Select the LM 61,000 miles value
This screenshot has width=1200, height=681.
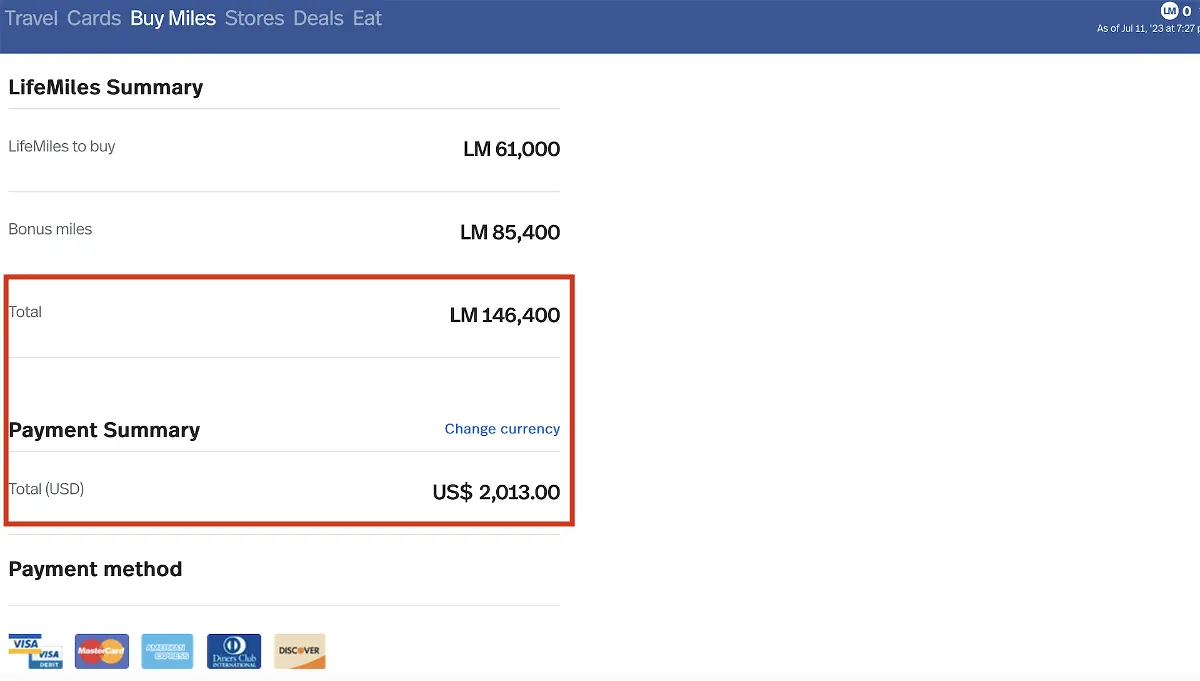pos(511,150)
